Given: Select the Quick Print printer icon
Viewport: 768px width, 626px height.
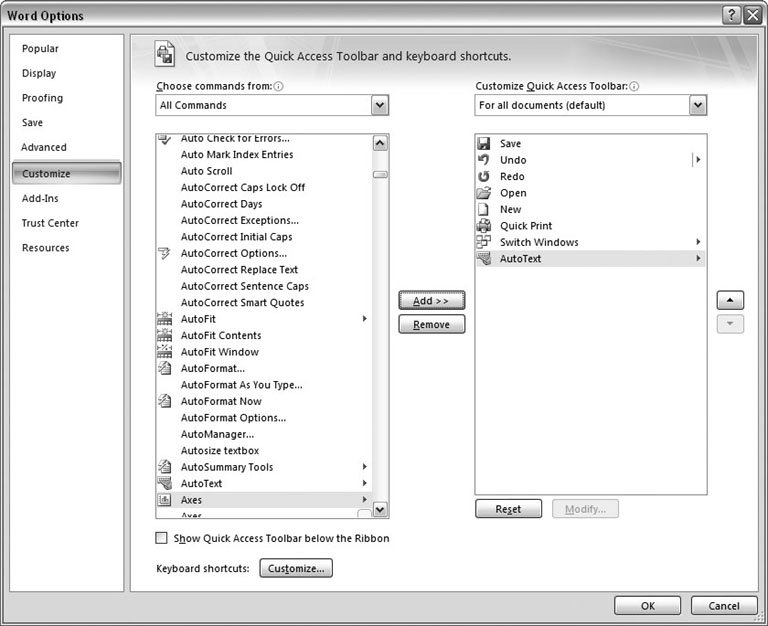Looking at the screenshot, I should pyautogui.click(x=484, y=226).
